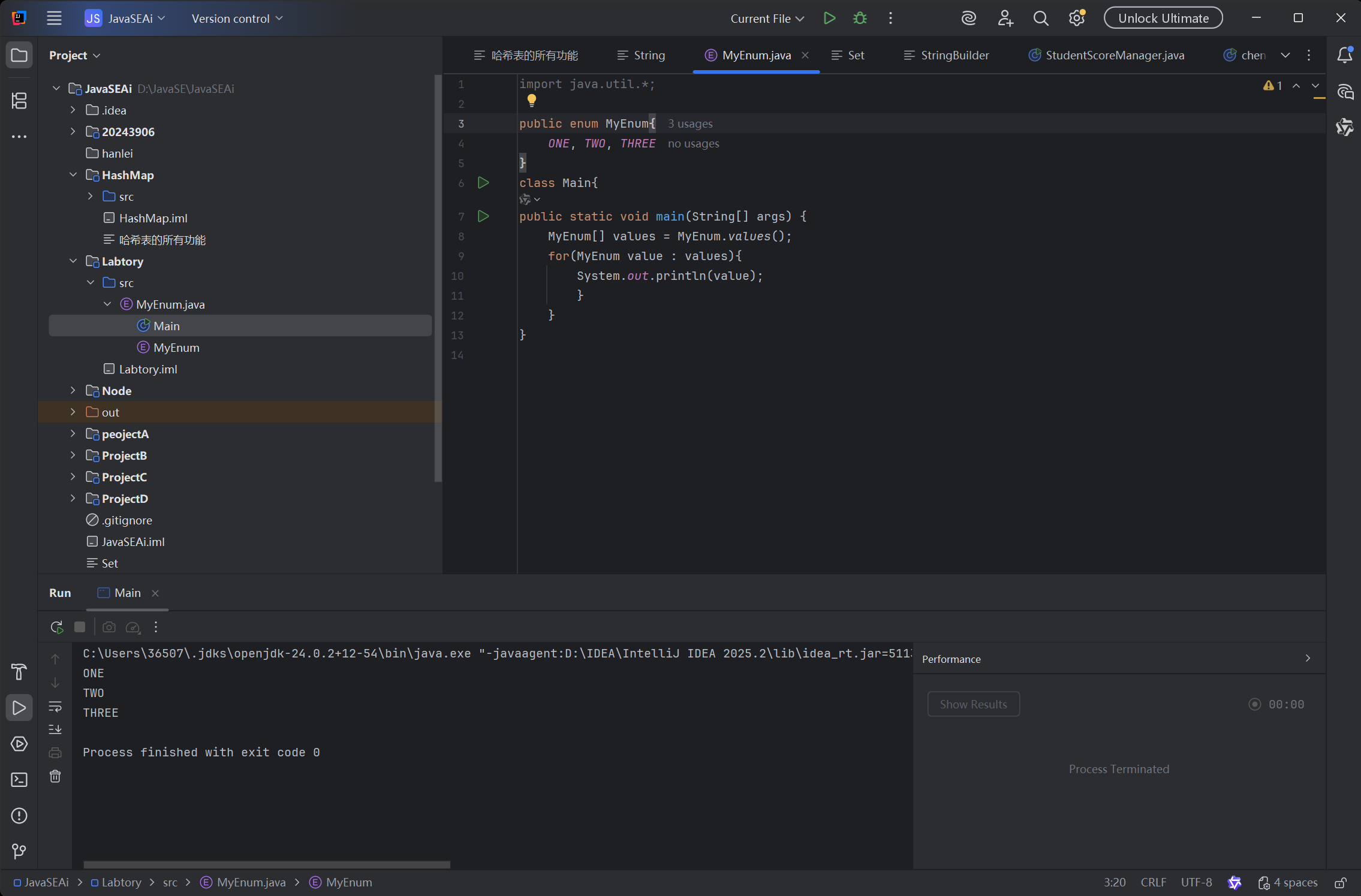Toggle scroll to end in the console
Image resolution: width=1361 pixels, height=896 pixels.
point(55,729)
